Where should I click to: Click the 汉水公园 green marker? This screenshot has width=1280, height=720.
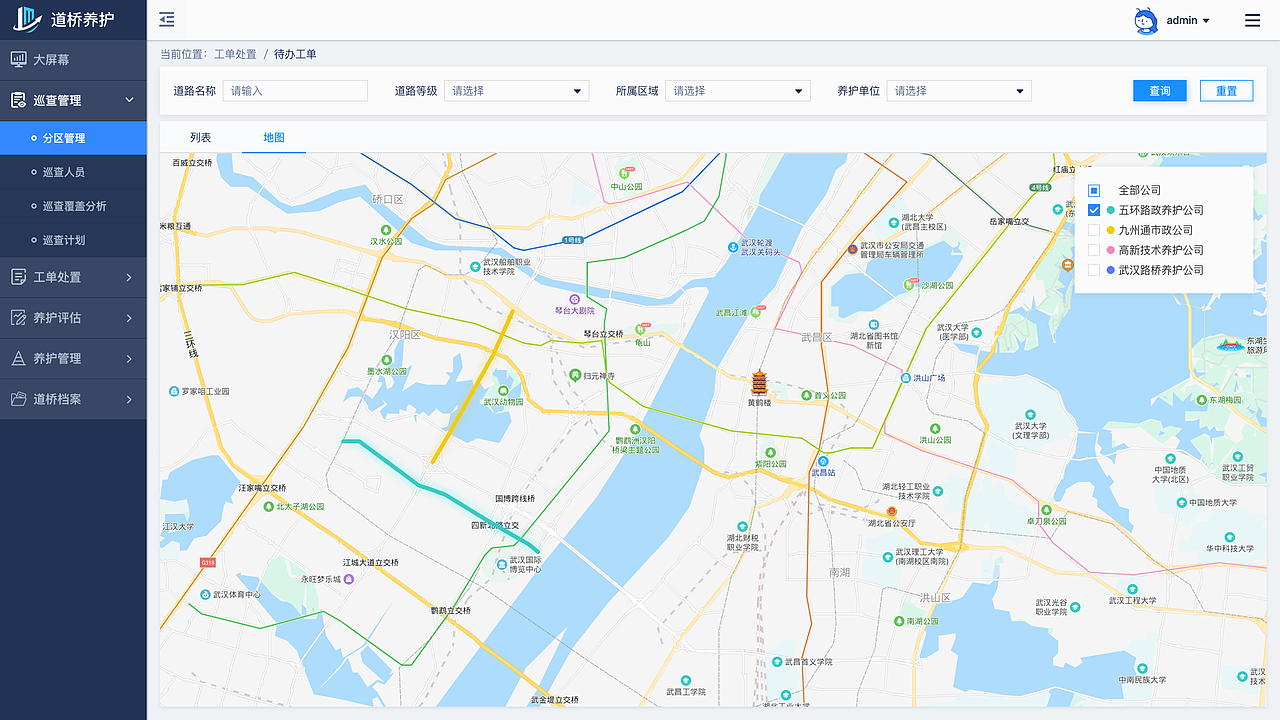coord(386,229)
